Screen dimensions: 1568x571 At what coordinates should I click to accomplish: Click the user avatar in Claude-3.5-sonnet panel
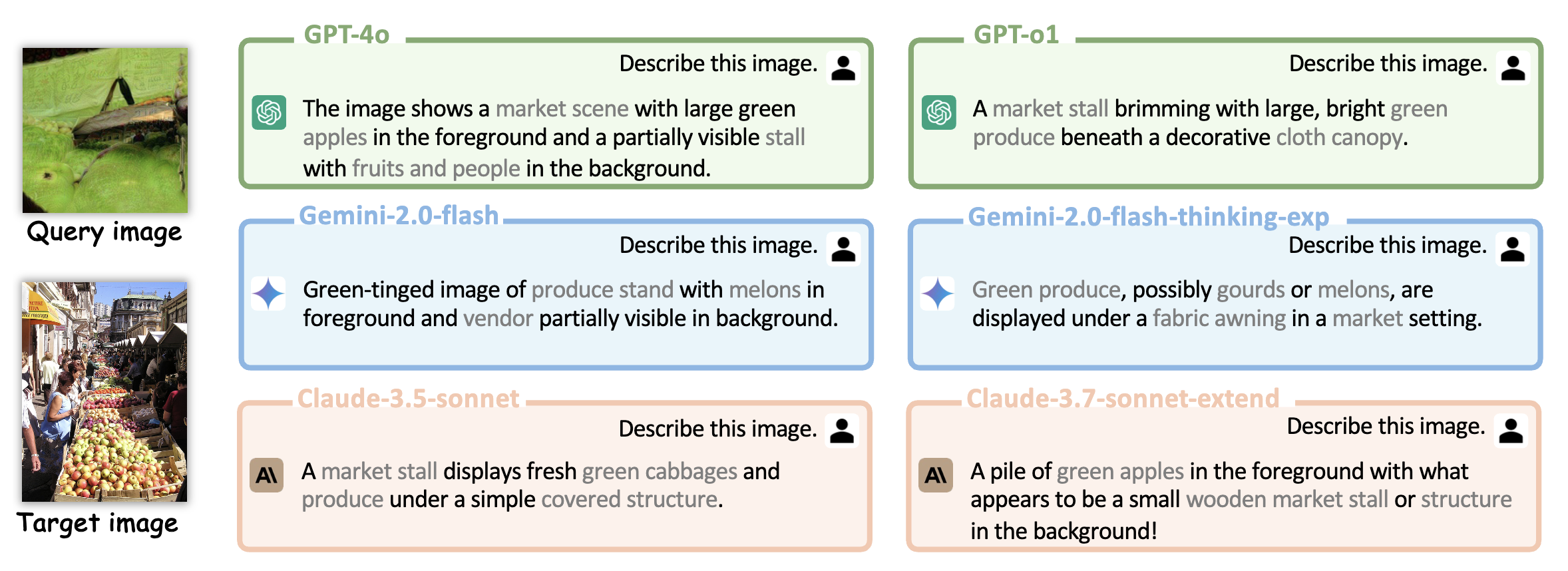[x=842, y=431]
